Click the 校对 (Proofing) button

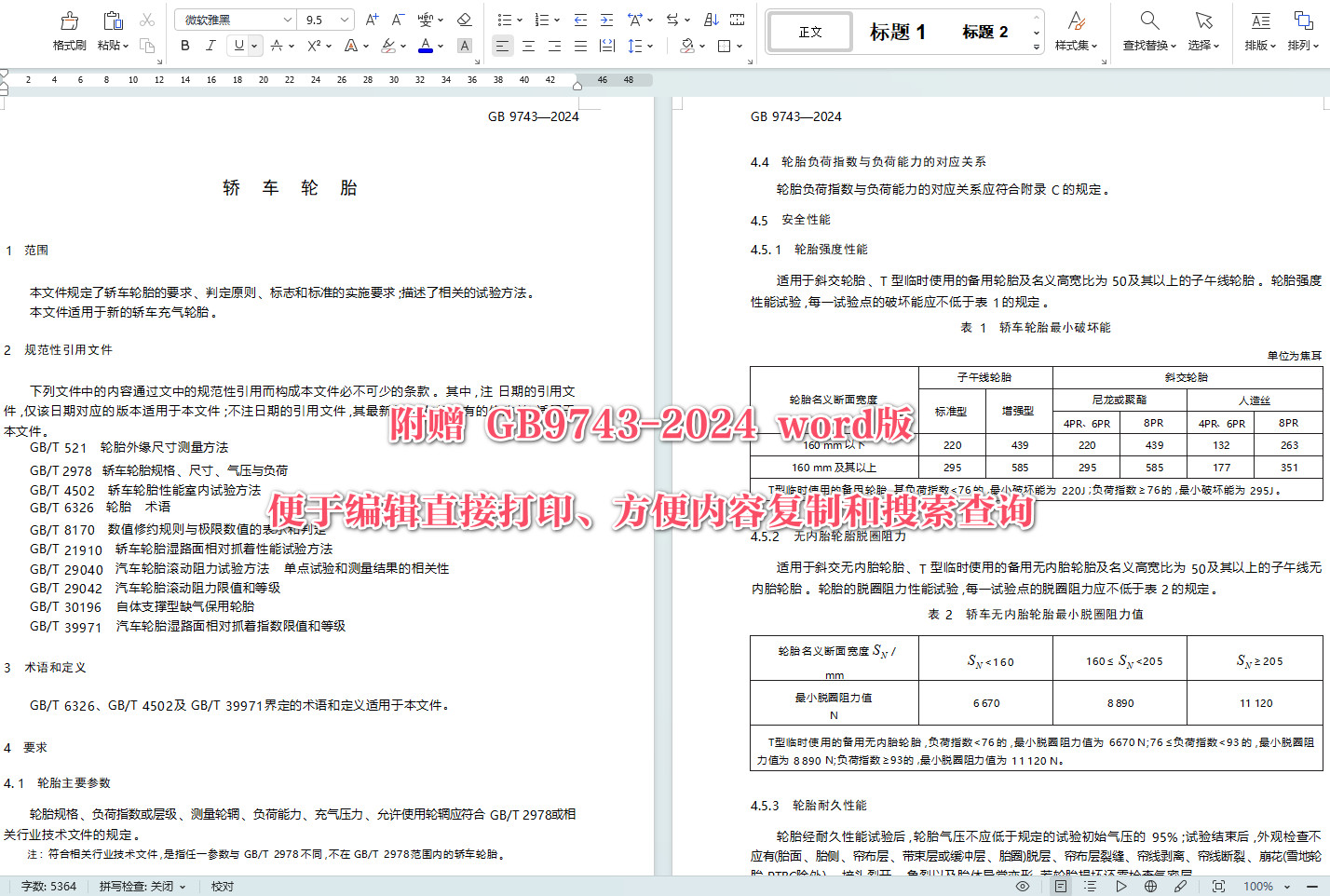[222, 886]
